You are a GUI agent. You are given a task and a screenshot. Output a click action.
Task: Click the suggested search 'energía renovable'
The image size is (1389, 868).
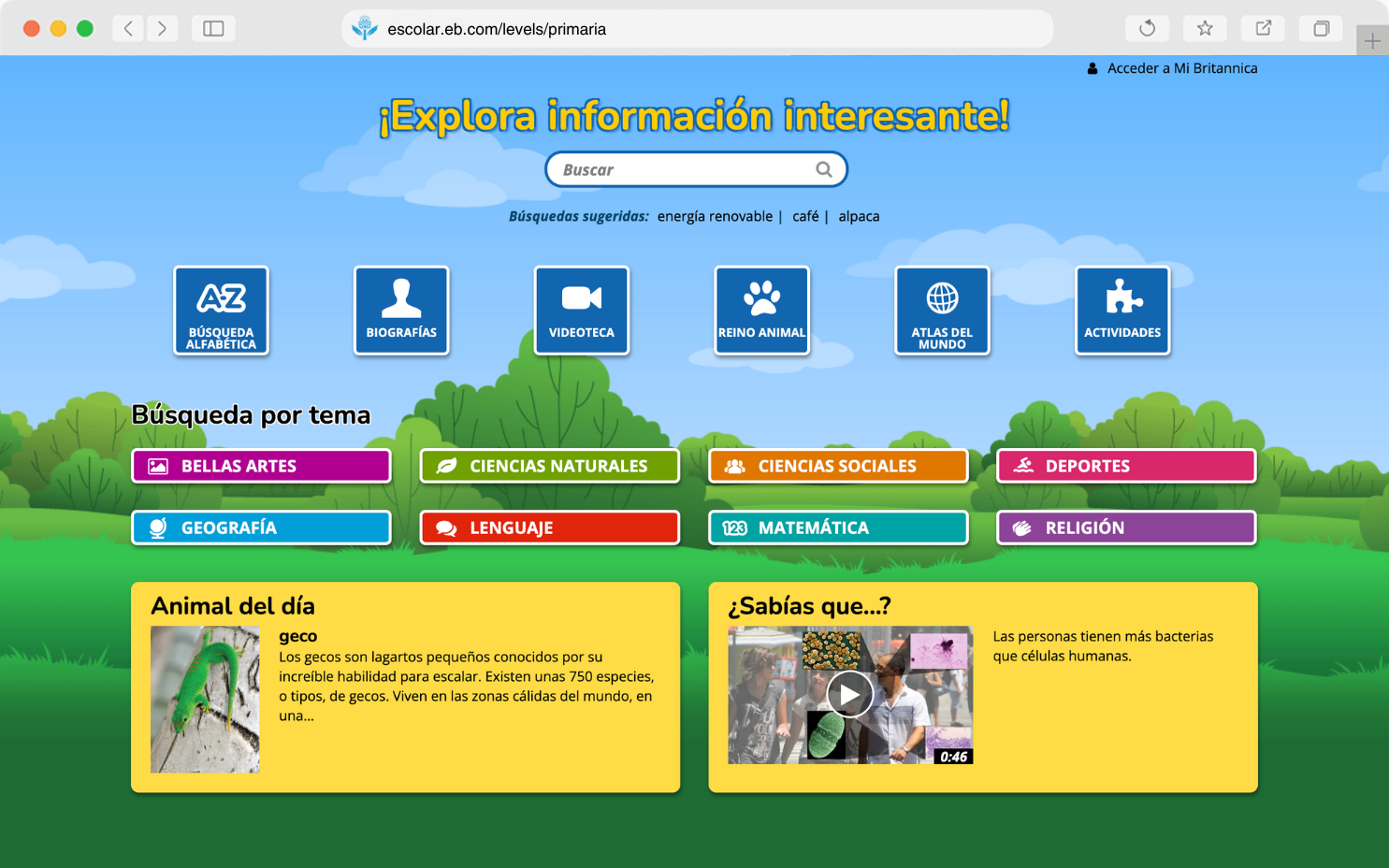[x=715, y=216]
